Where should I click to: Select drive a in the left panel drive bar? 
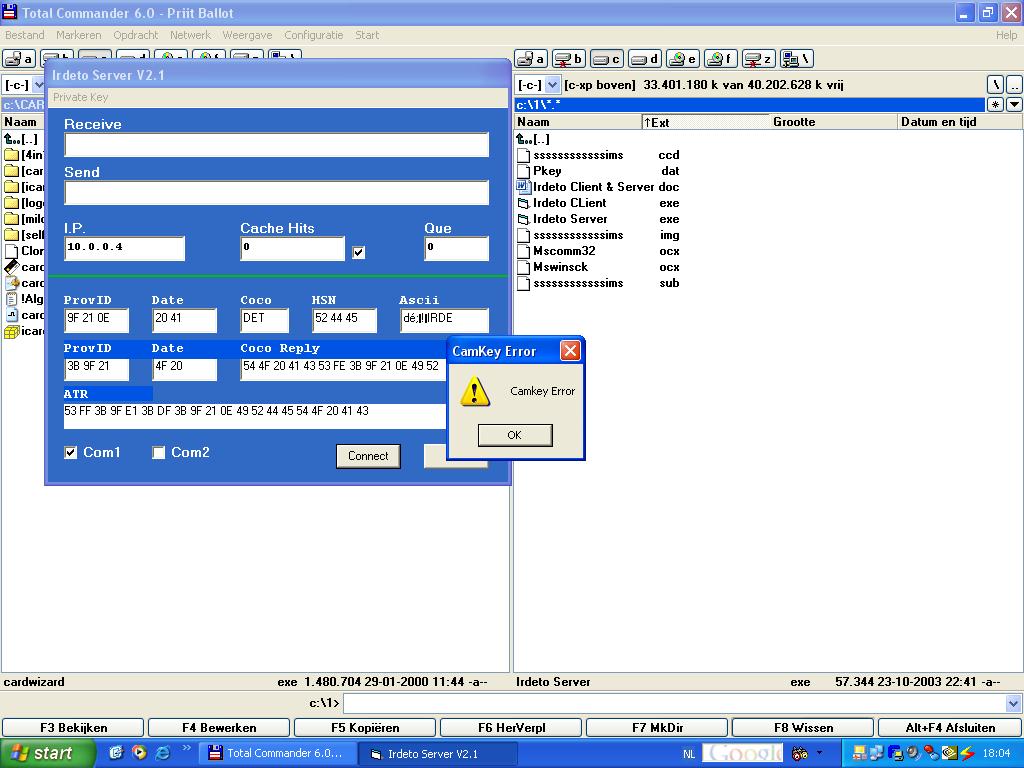click(x=18, y=59)
